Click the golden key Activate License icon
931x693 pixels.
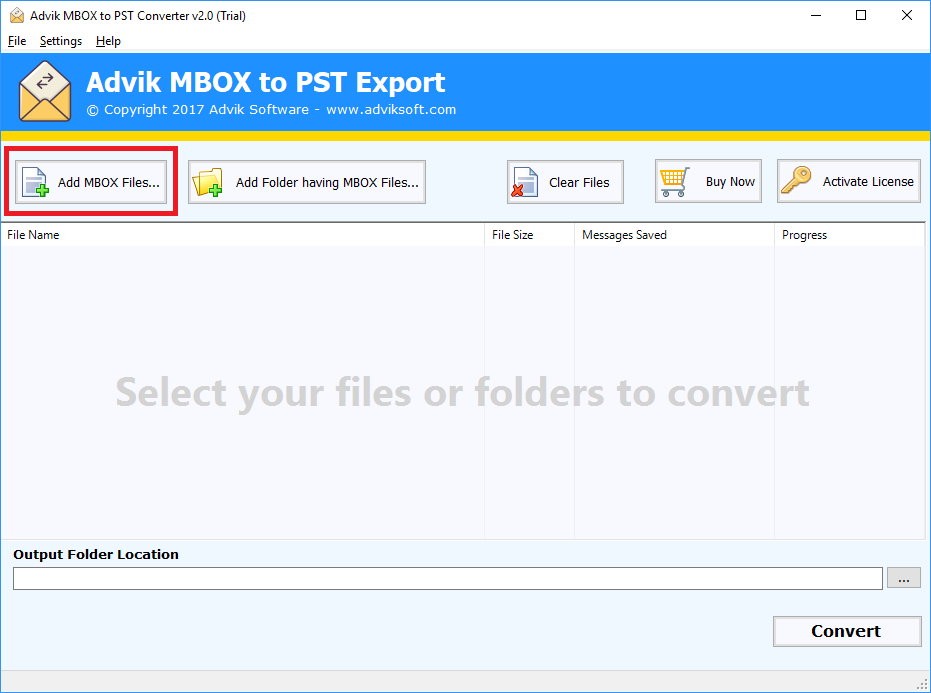798,181
